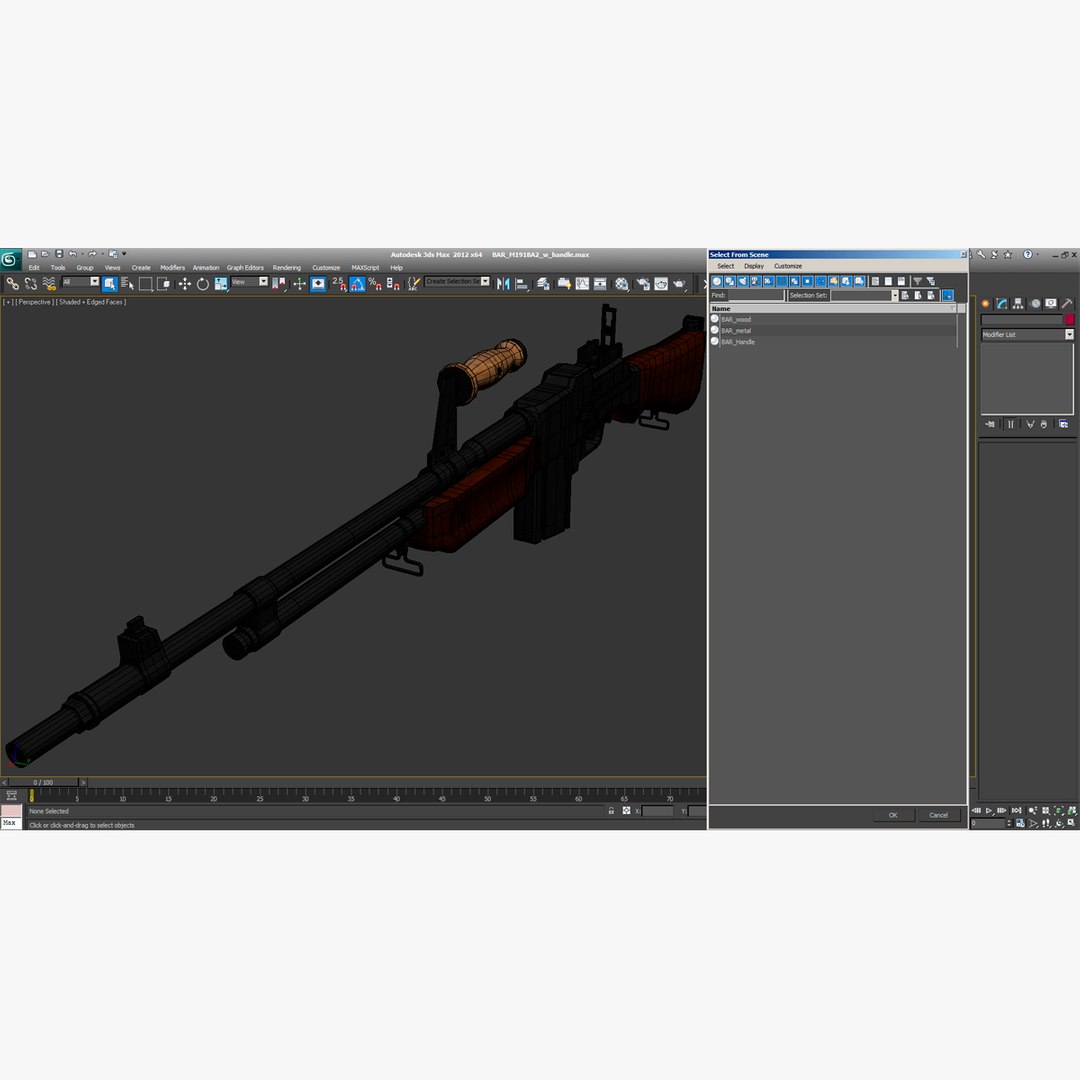Open Customize menu in Select From Scene
Screen dimensions: 1080x1080
pyautogui.click(x=787, y=266)
